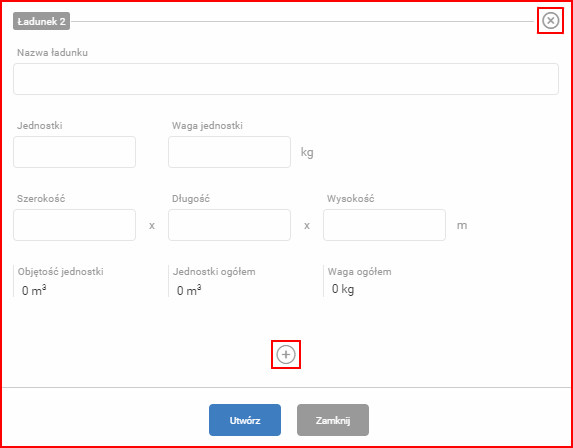Focus the Wysokość dimension field
Screen dimensions: 573x448
[x=384, y=225]
